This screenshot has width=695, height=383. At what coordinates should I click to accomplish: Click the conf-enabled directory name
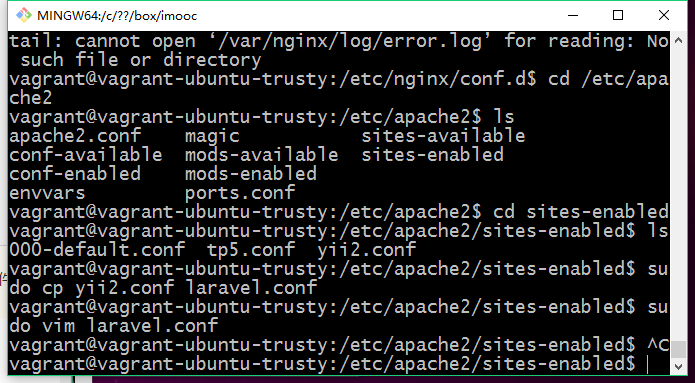(74, 173)
